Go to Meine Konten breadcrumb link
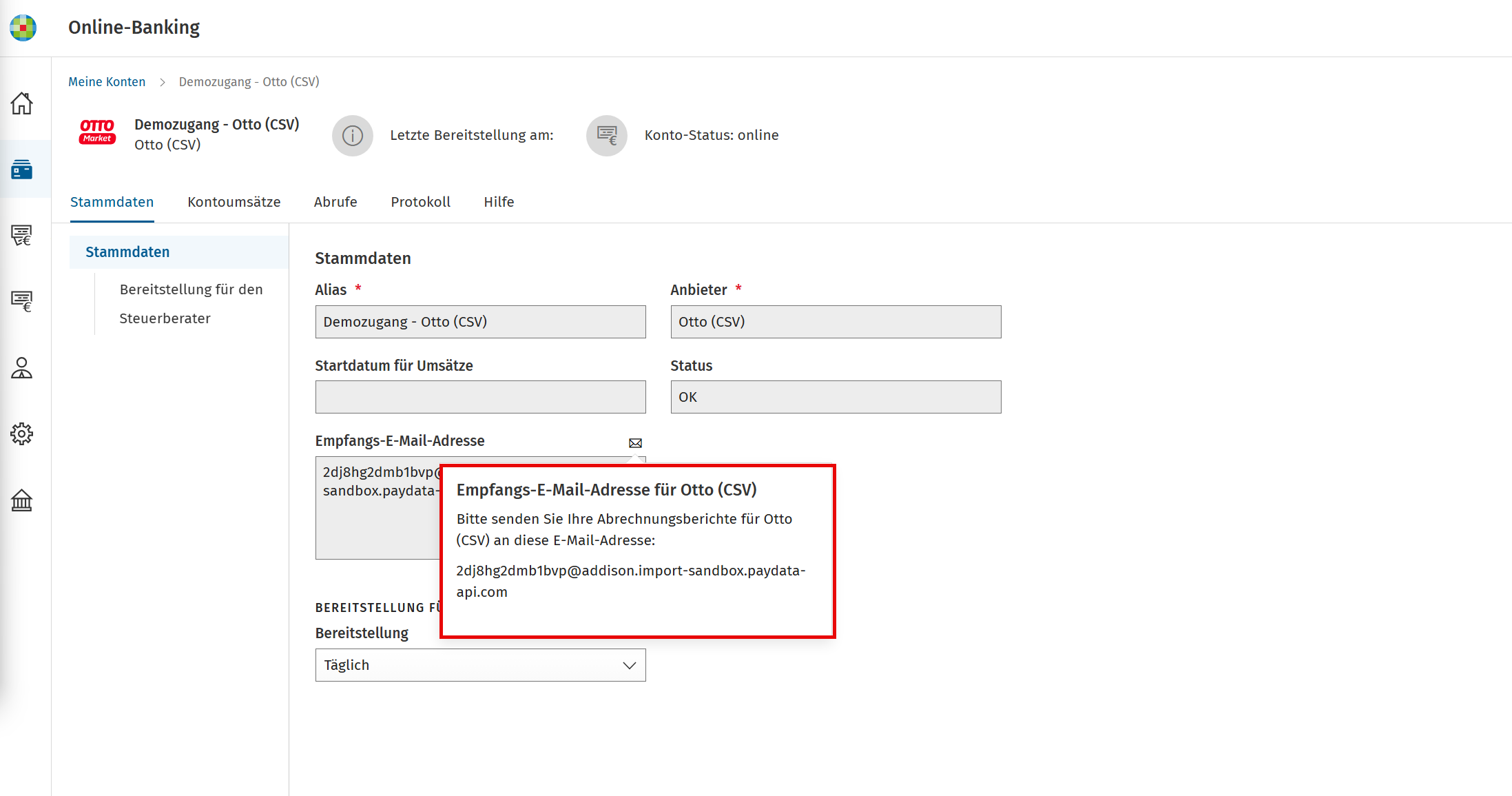Viewport: 1512px width, 796px height. point(107,82)
